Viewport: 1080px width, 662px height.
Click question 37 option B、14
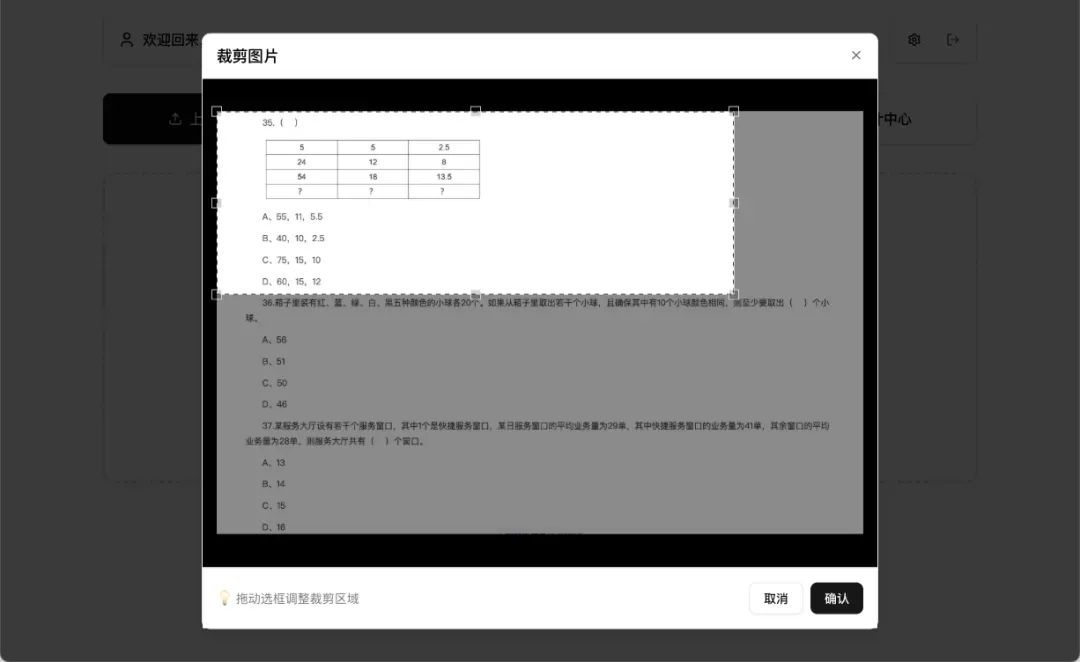point(273,484)
